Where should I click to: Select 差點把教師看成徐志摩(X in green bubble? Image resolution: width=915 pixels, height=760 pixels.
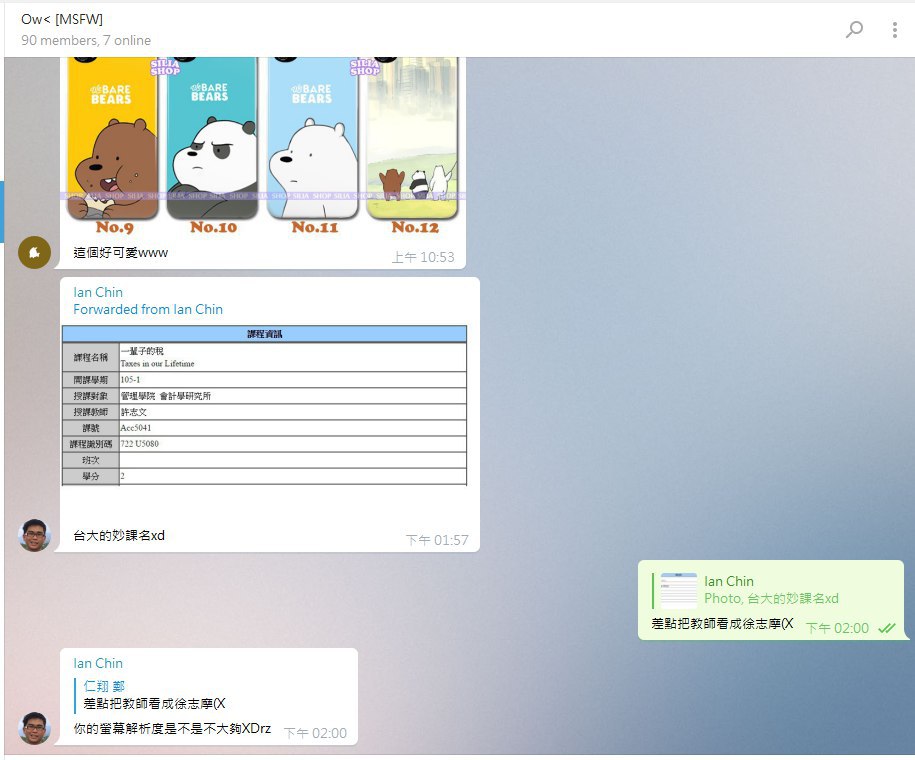point(722,623)
